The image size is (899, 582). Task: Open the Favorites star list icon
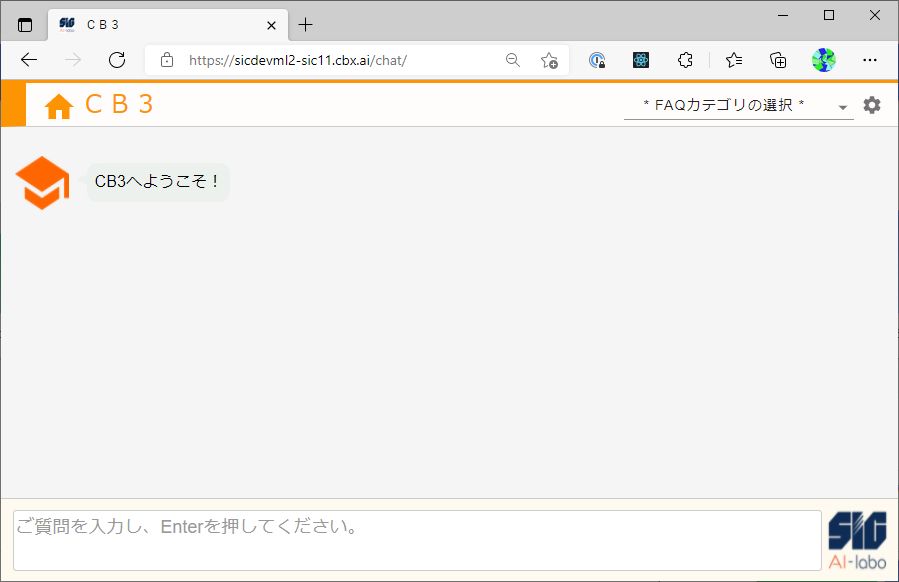click(734, 60)
